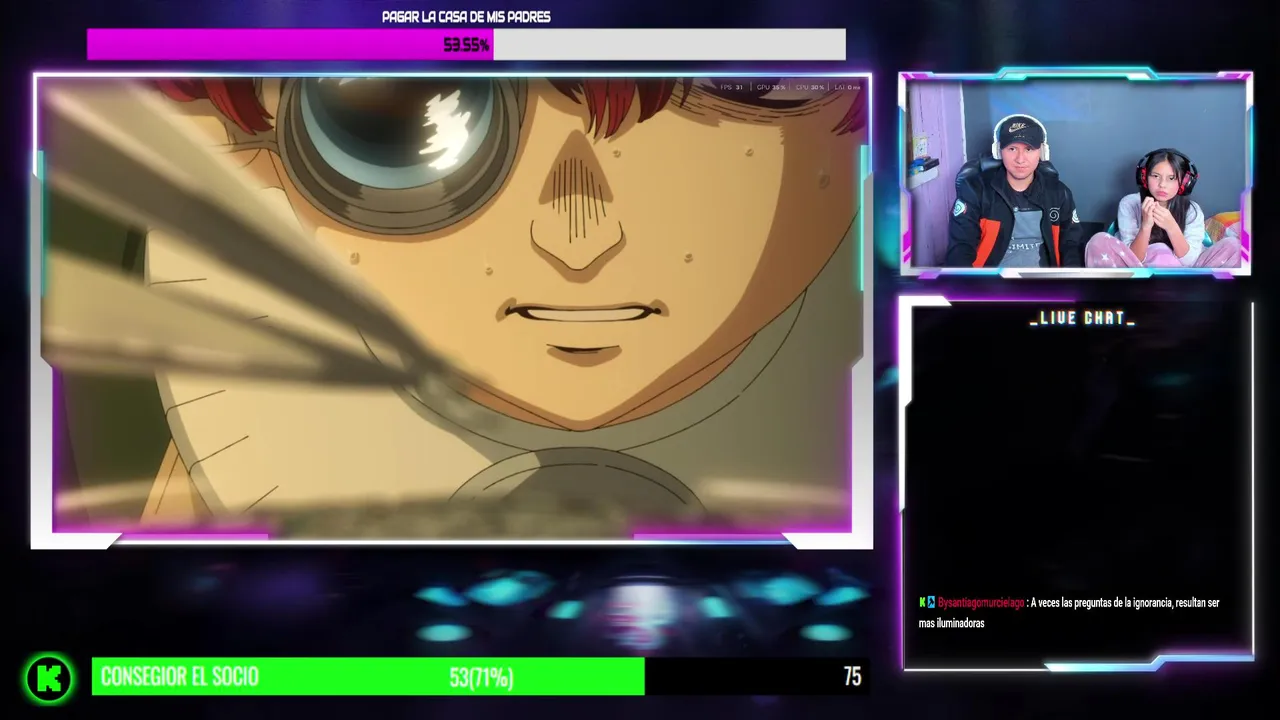Click the 'LAT 0 ms' stat in video overlay

[847, 88]
